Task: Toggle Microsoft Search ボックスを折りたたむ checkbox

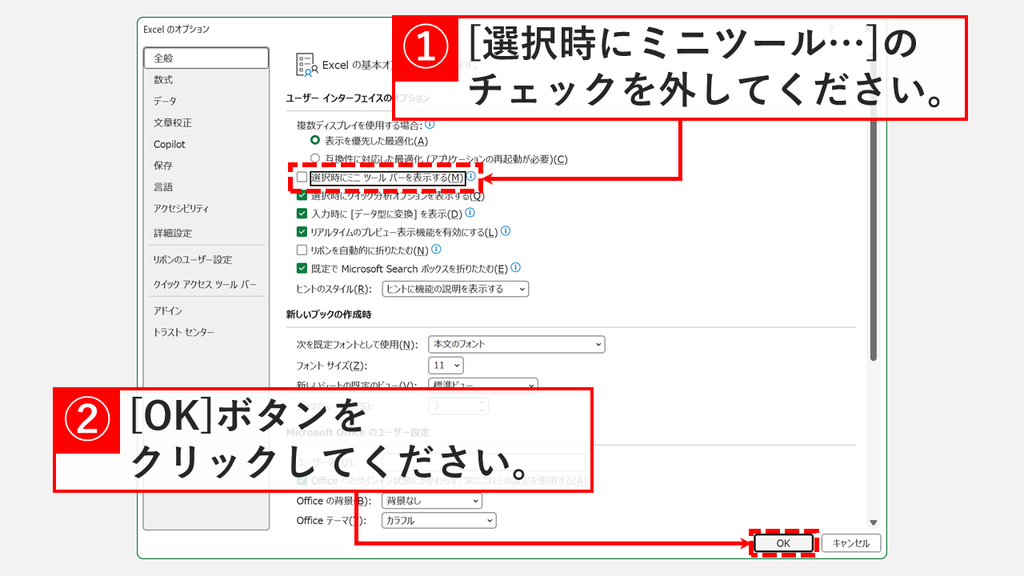Action: click(x=302, y=268)
